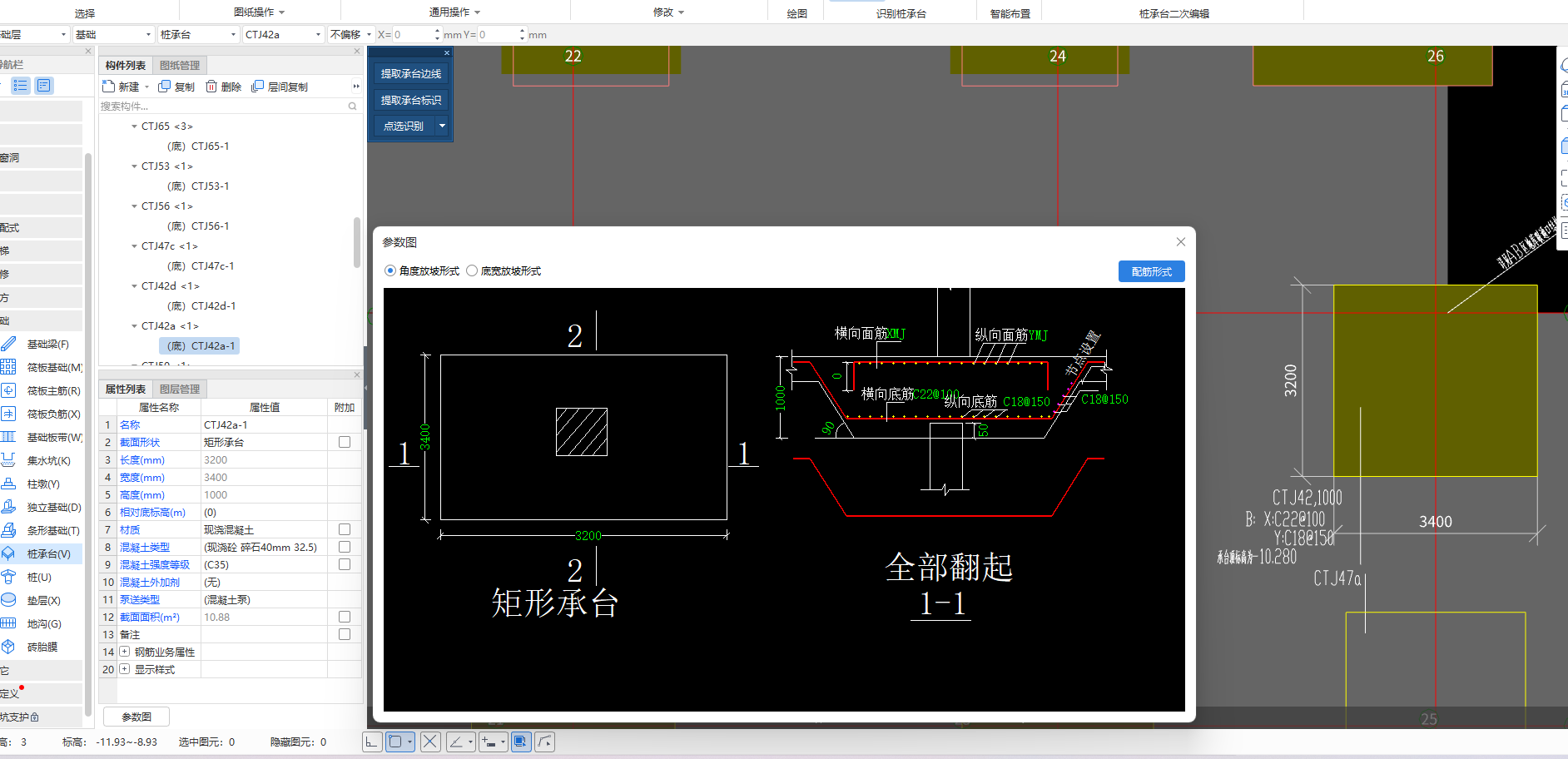
Task: Expand the 显示样式 property group
Action: pos(125,670)
